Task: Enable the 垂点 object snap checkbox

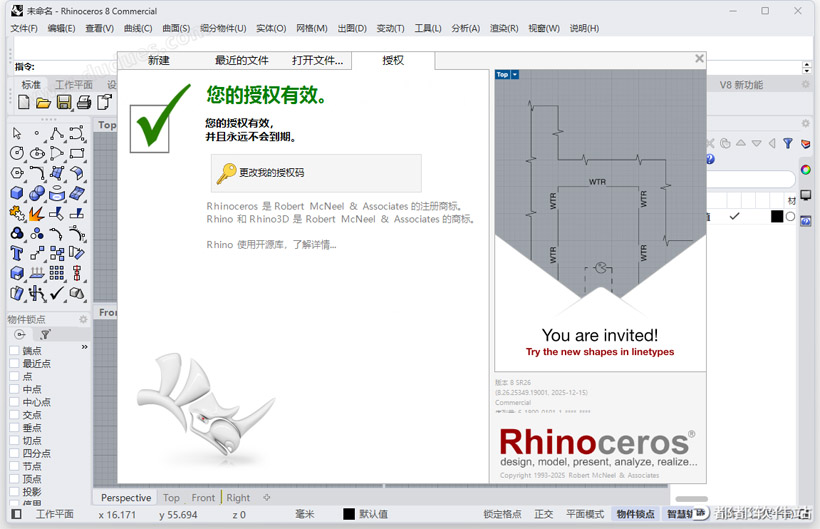Action: coord(15,428)
